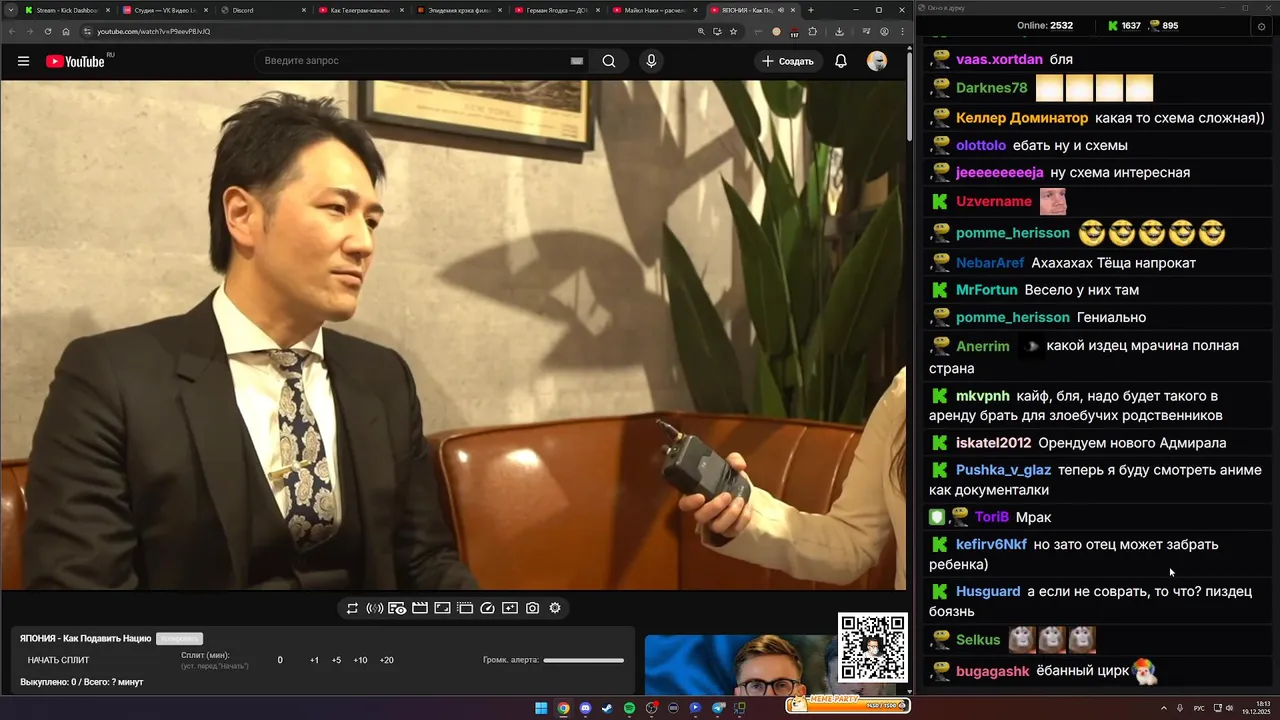Click username bugagashk in chat
Screen dimensions: 1280x720
pyautogui.click(x=992, y=671)
